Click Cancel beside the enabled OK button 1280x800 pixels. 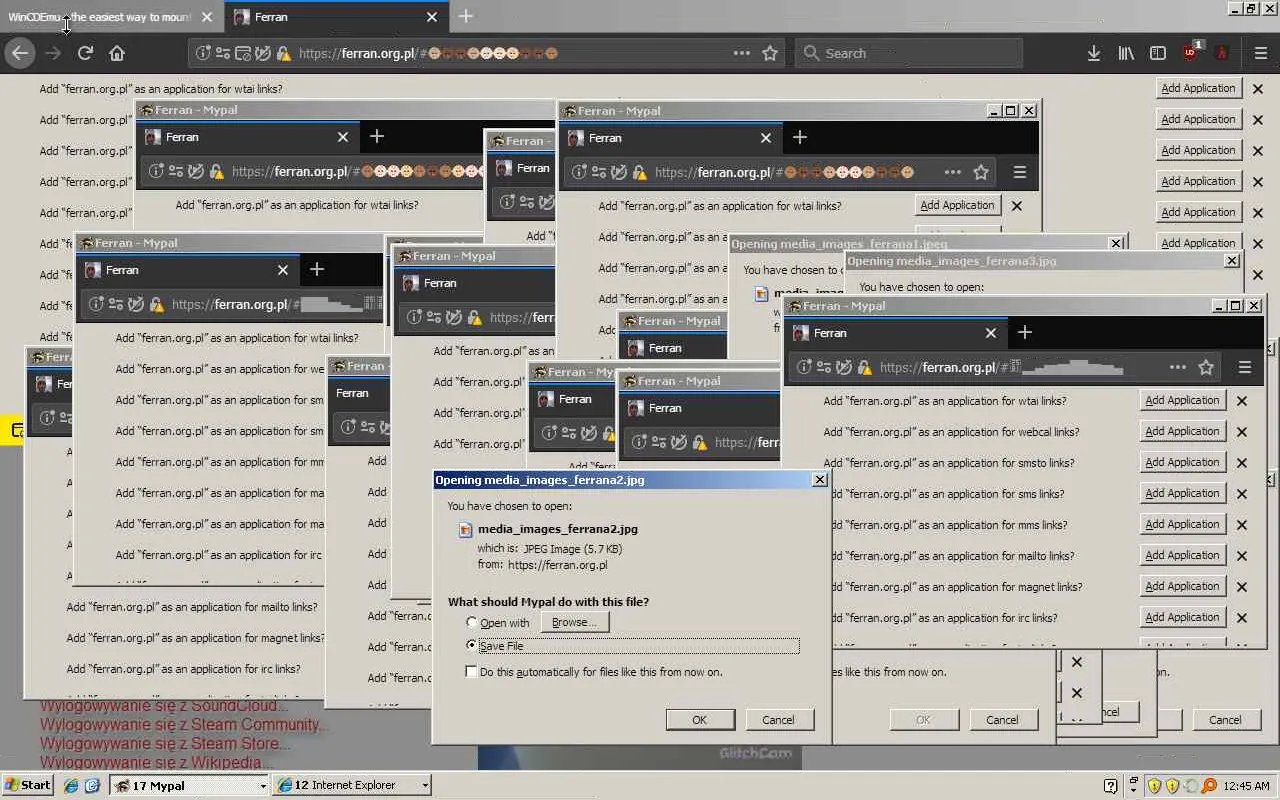pyautogui.click(x=778, y=720)
